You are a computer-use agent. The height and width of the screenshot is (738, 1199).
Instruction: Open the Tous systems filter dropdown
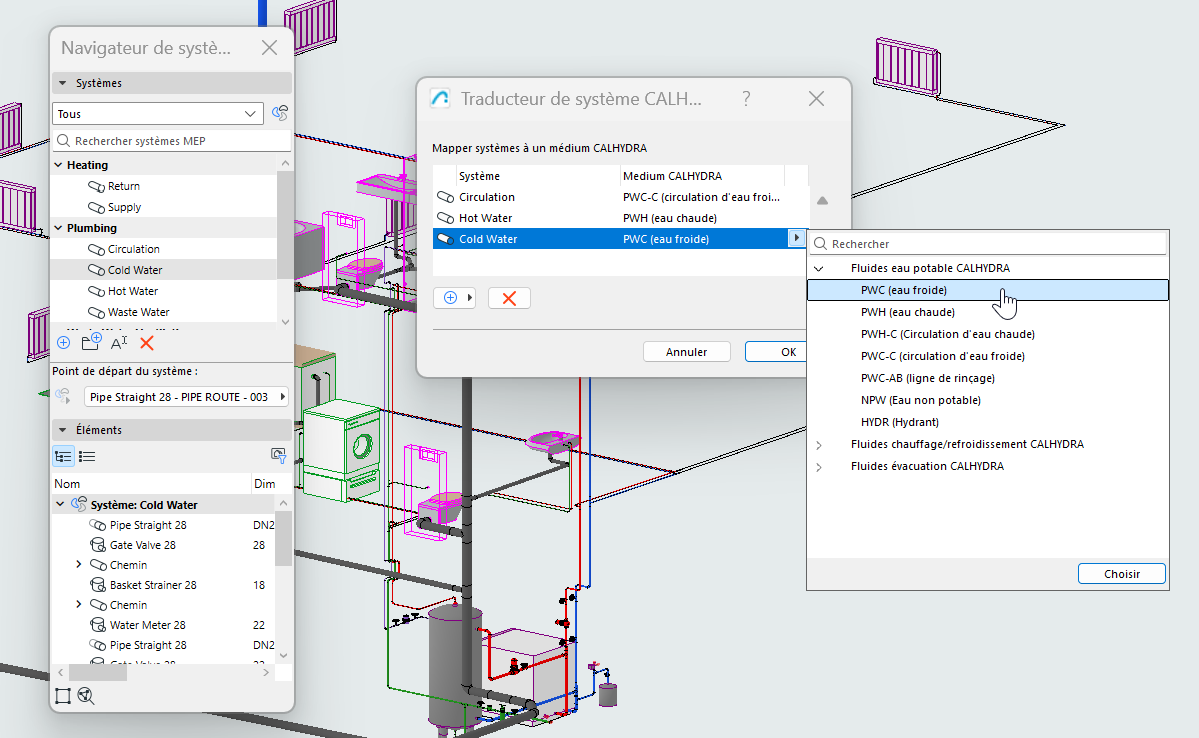coord(158,114)
